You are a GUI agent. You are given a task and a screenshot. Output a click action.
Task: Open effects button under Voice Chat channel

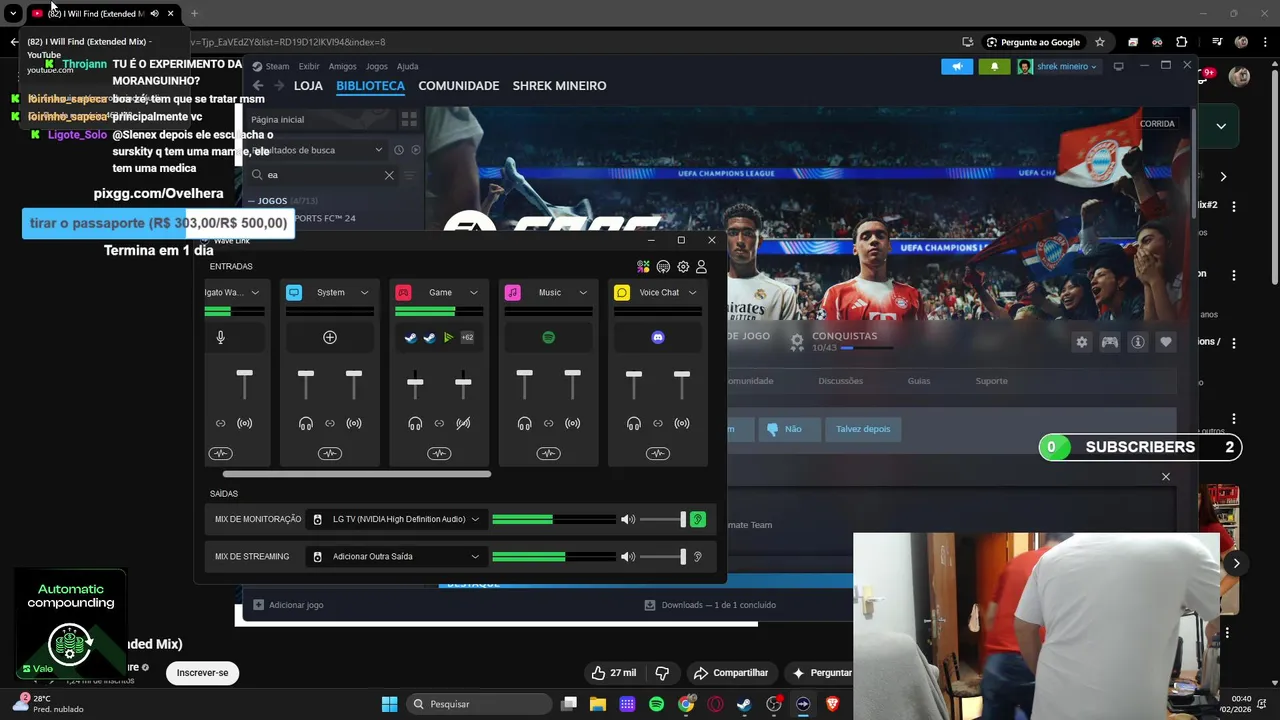coord(658,454)
